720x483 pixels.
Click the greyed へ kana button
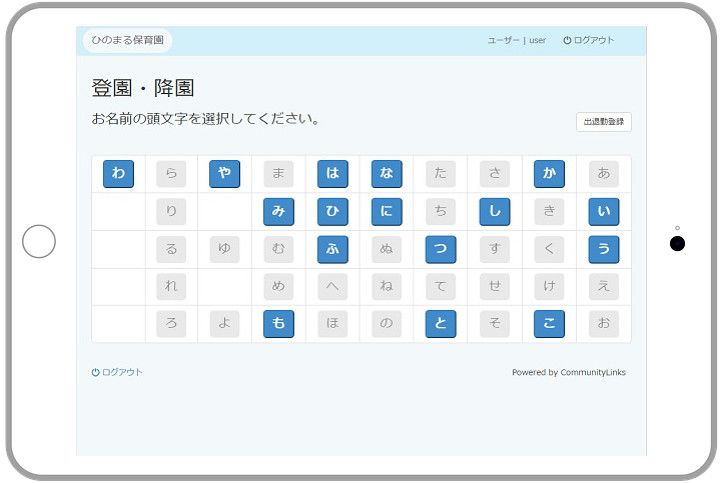[332, 286]
